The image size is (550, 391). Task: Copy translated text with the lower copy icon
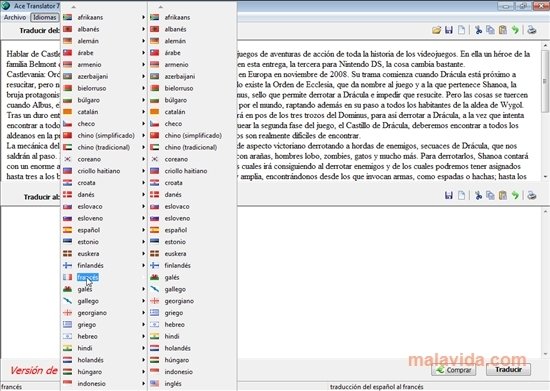(x=490, y=195)
